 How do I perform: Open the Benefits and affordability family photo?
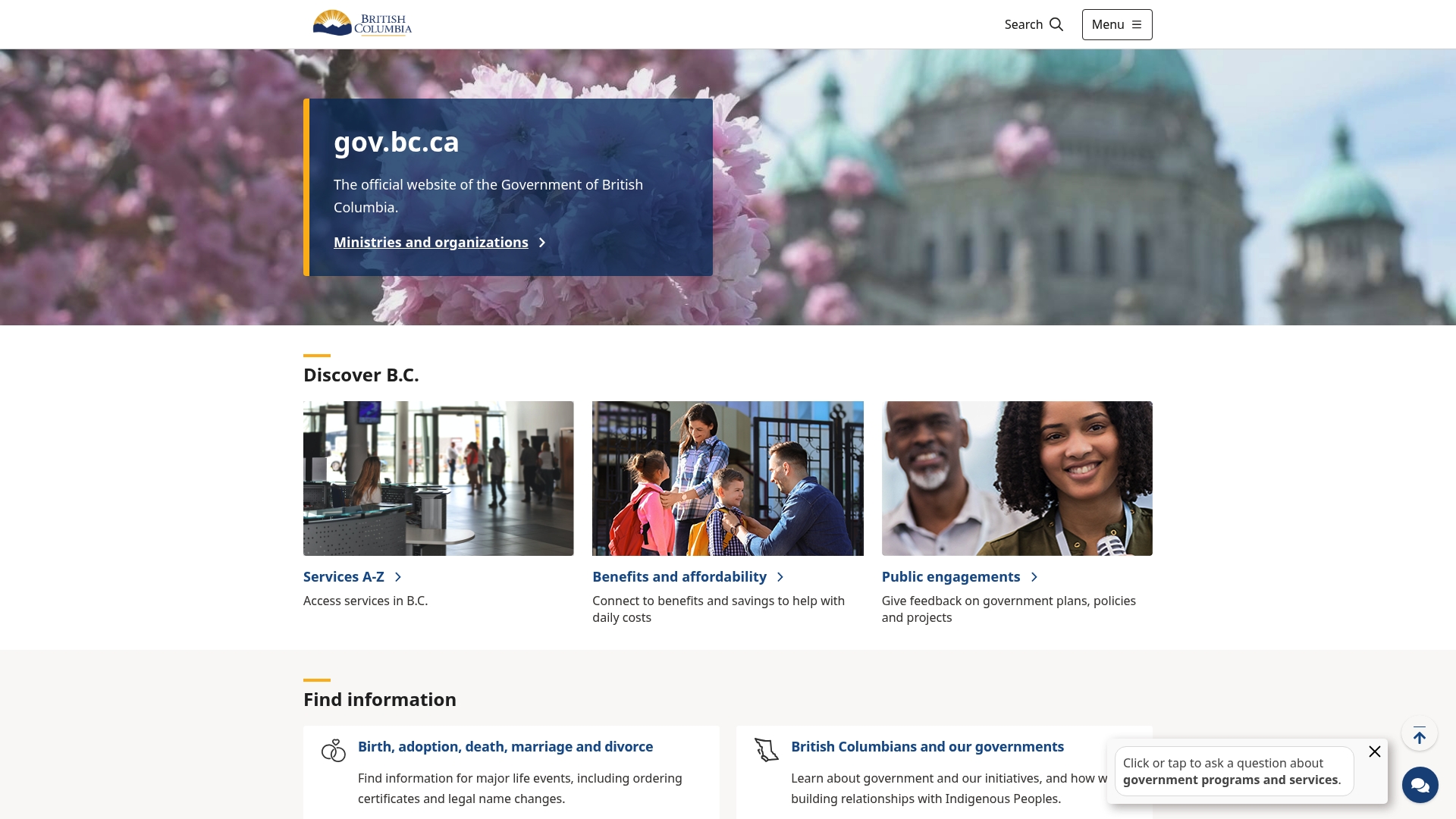point(728,479)
